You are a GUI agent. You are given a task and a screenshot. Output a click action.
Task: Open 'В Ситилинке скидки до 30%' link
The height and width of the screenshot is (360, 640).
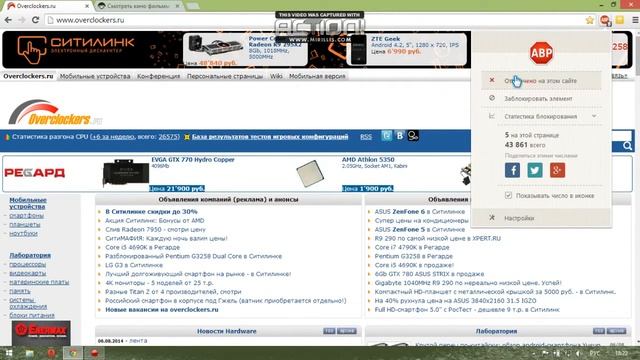(151, 211)
